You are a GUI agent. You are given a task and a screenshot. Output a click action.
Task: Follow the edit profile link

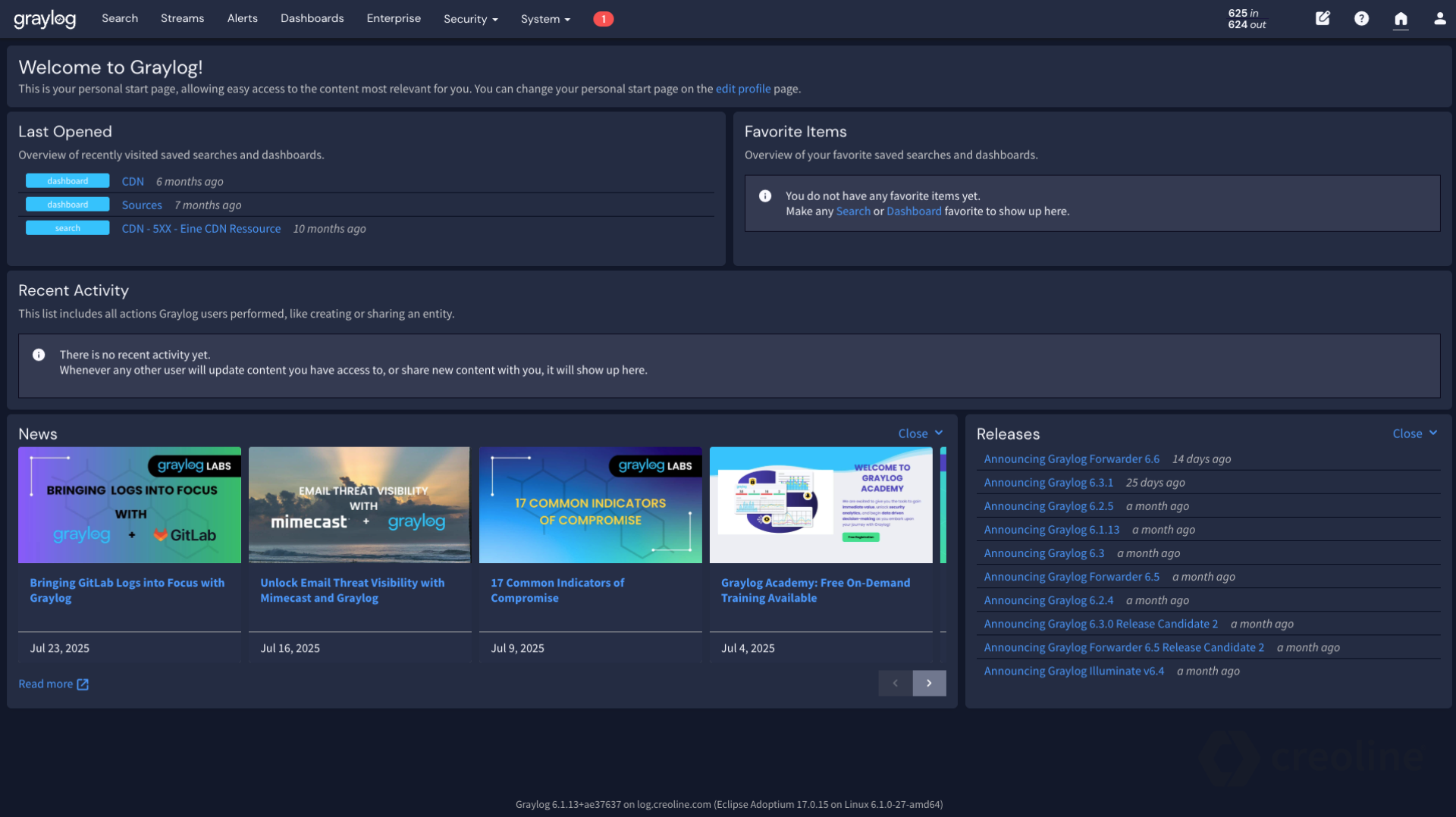[743, 89]
